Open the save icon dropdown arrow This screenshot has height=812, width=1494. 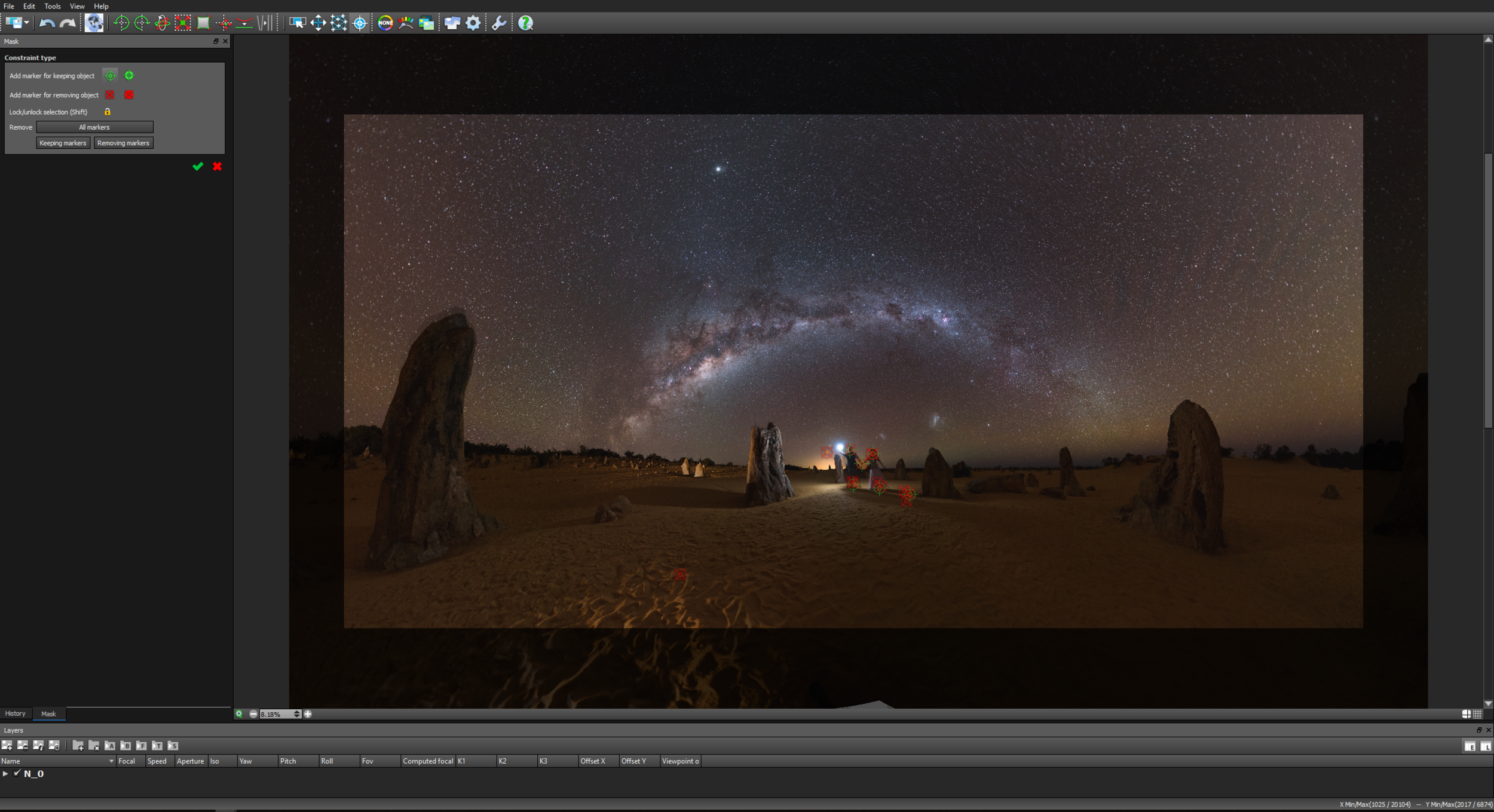(26, 23)
